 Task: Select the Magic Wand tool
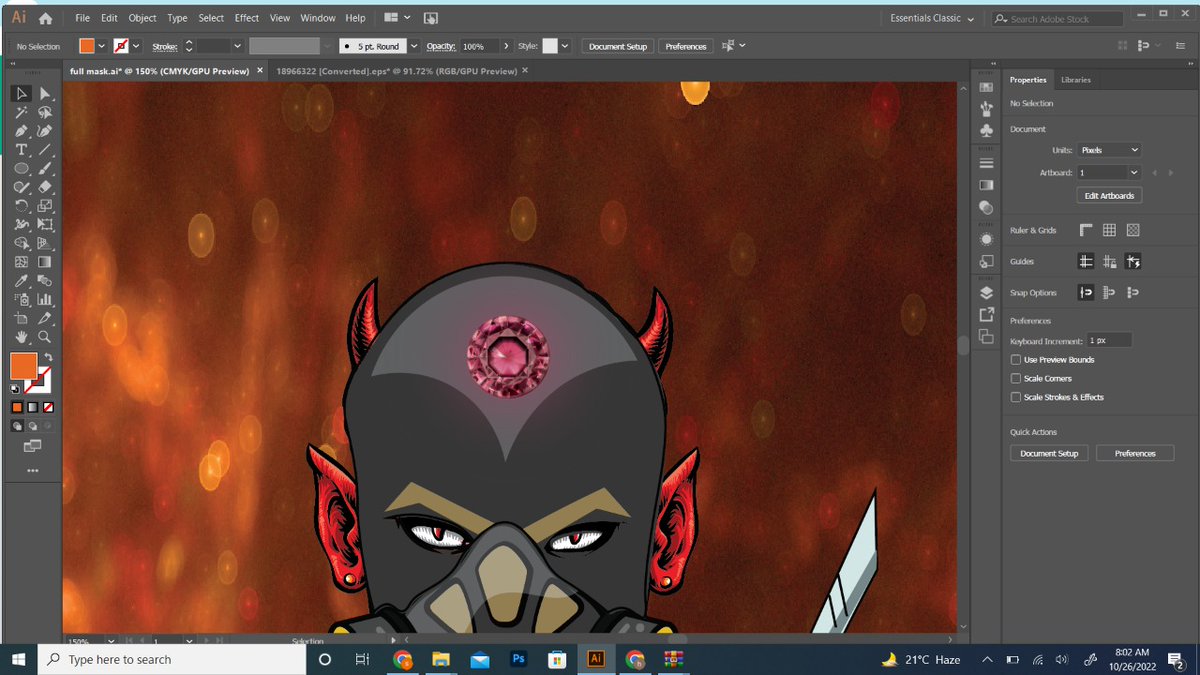tap(21, 112)
